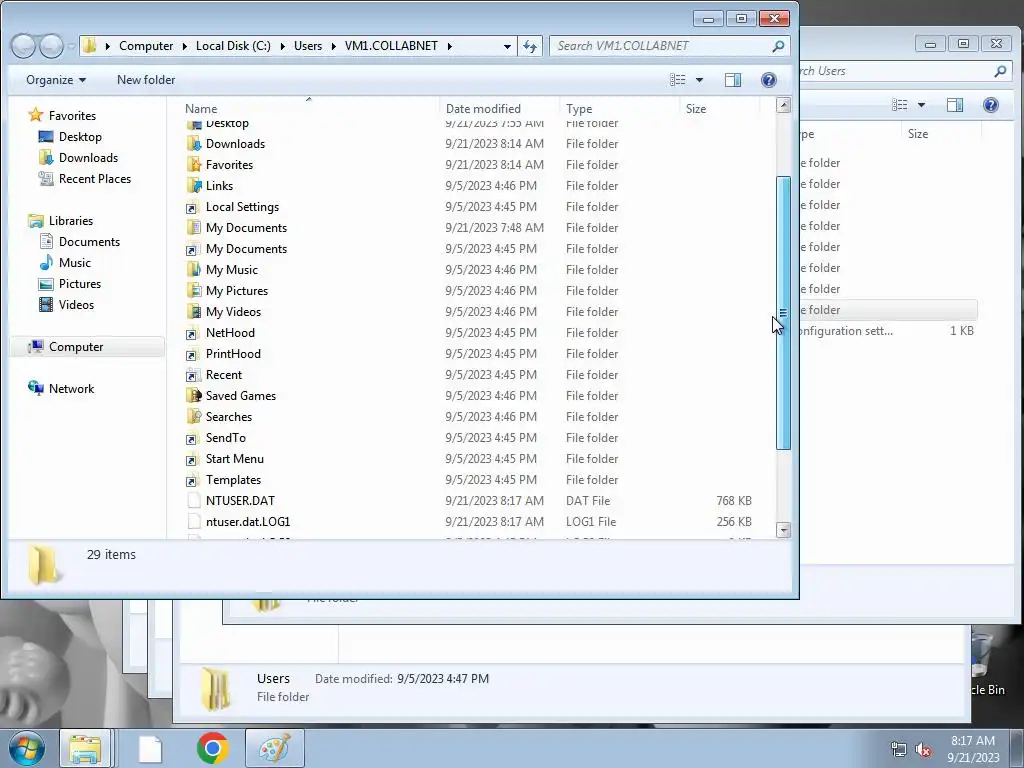Sort by the Date modified column header

point(500,108)
